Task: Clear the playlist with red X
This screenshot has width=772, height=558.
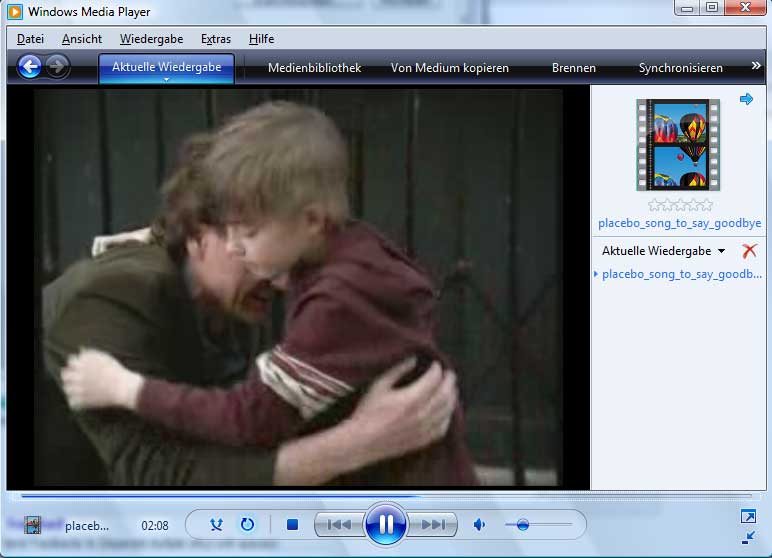Action: click(749, 251)
